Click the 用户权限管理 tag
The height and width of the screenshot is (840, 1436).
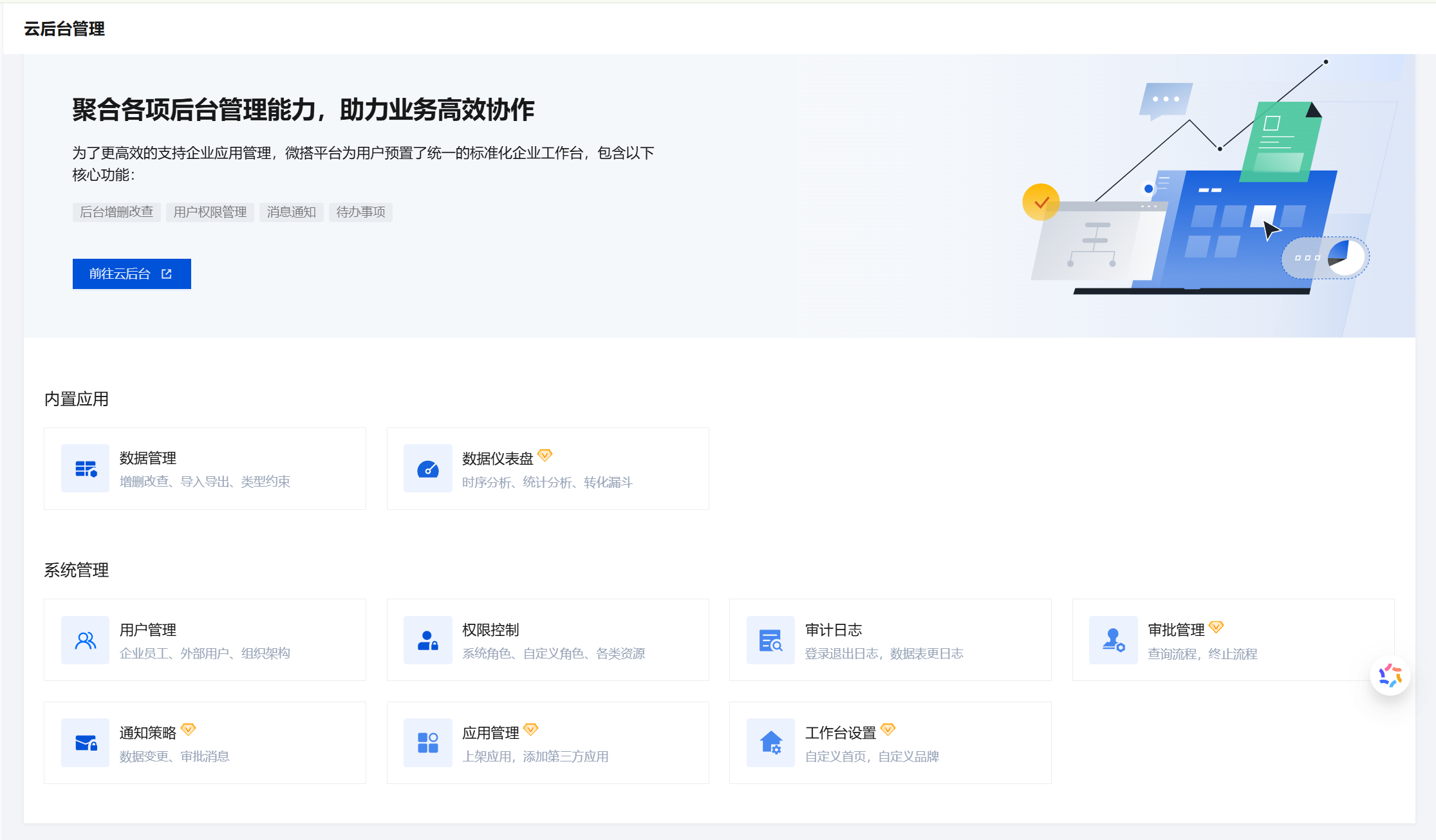[210, 212]
